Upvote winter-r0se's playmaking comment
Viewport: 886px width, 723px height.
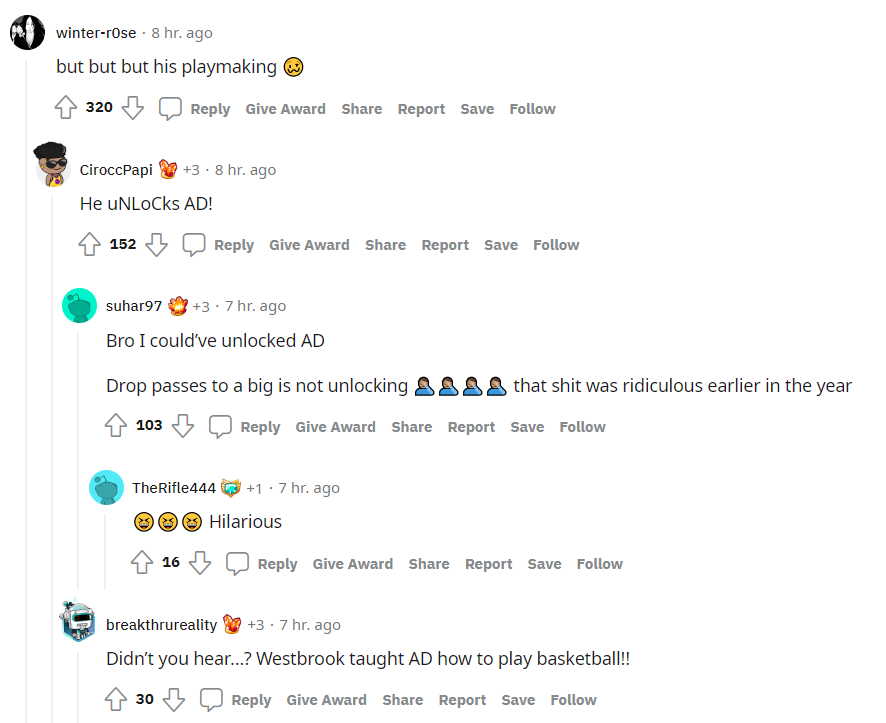66,107
